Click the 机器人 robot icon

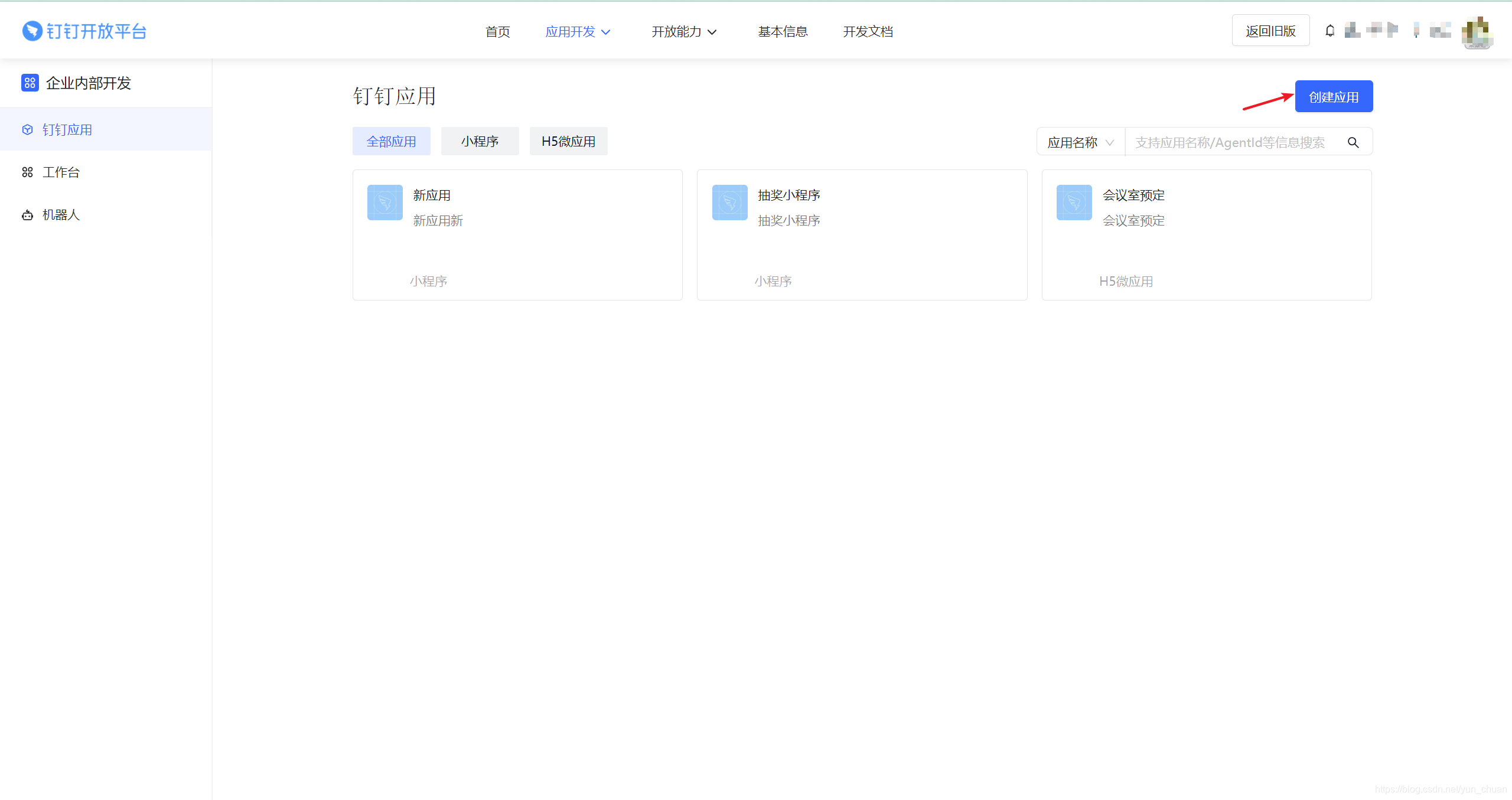point(27,215)
